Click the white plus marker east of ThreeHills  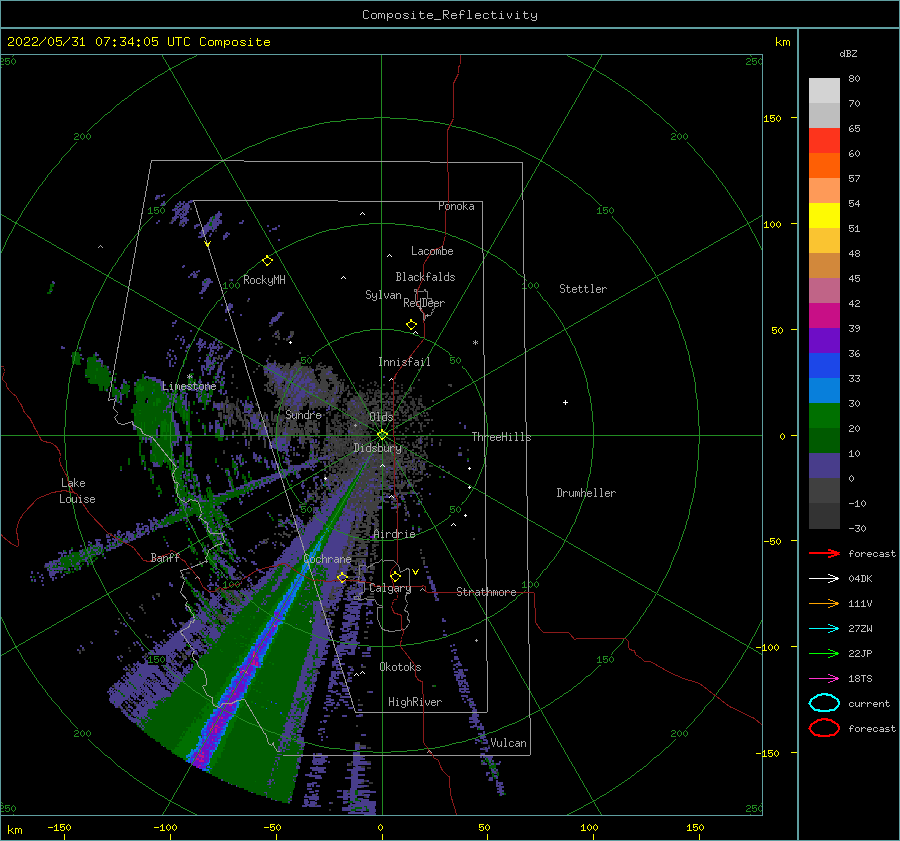(565, 402)
